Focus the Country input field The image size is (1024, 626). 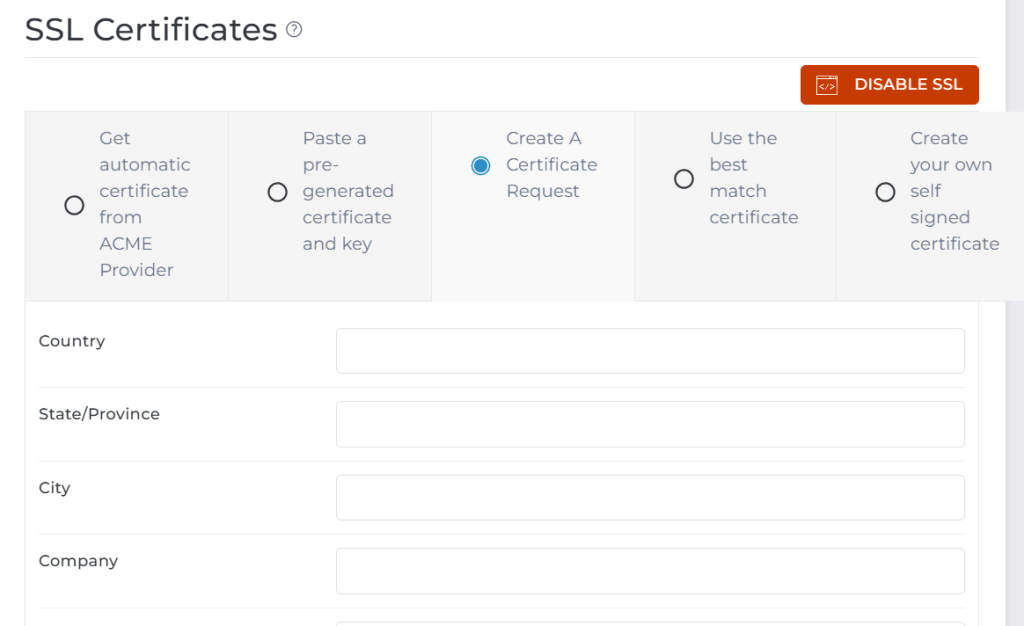point(650,351)
